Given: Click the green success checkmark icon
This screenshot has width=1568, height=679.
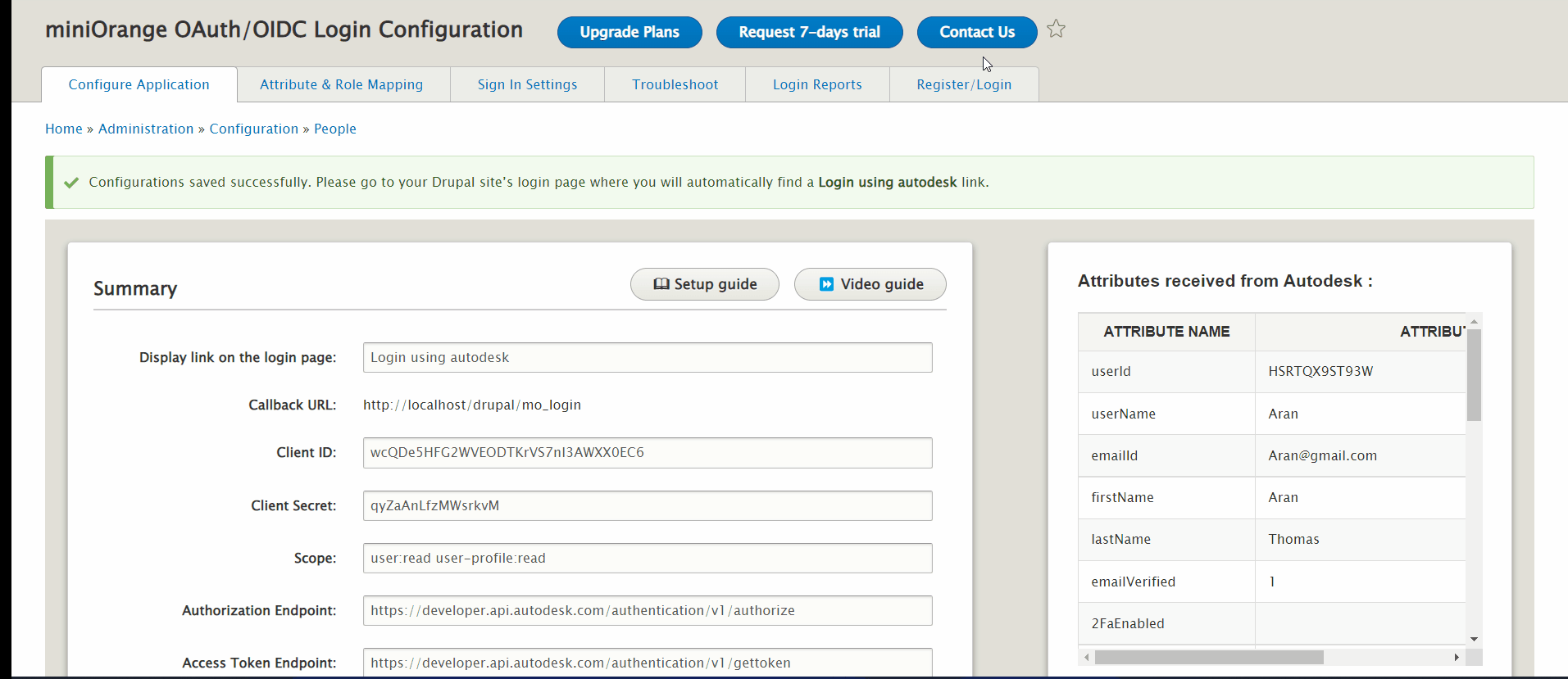Looking at the screenshot, I should tap(71, 183).
